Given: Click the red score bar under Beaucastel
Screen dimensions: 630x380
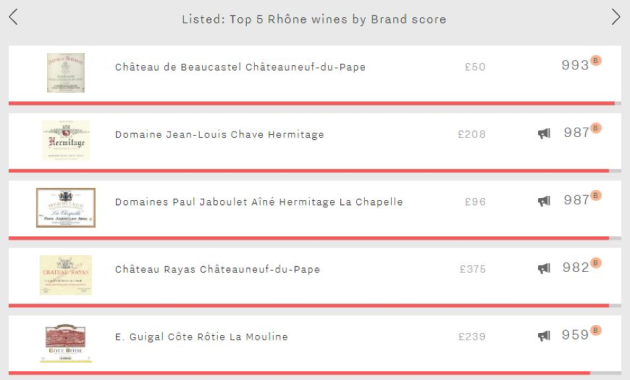Looking at the screenshot, I should tap(311, 103).
